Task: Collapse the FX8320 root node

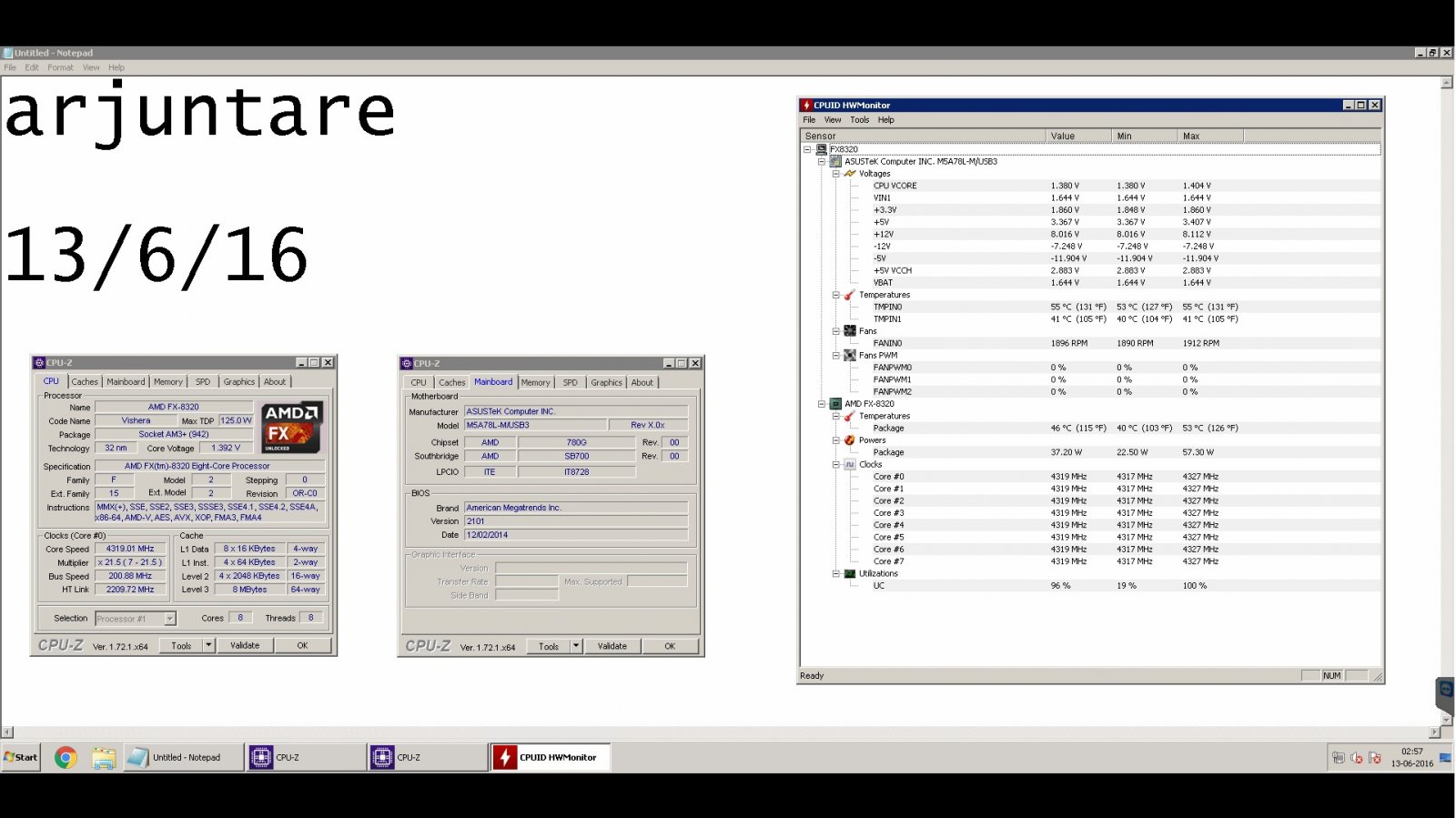Action: pyautogui.click(x=807, y=149)
